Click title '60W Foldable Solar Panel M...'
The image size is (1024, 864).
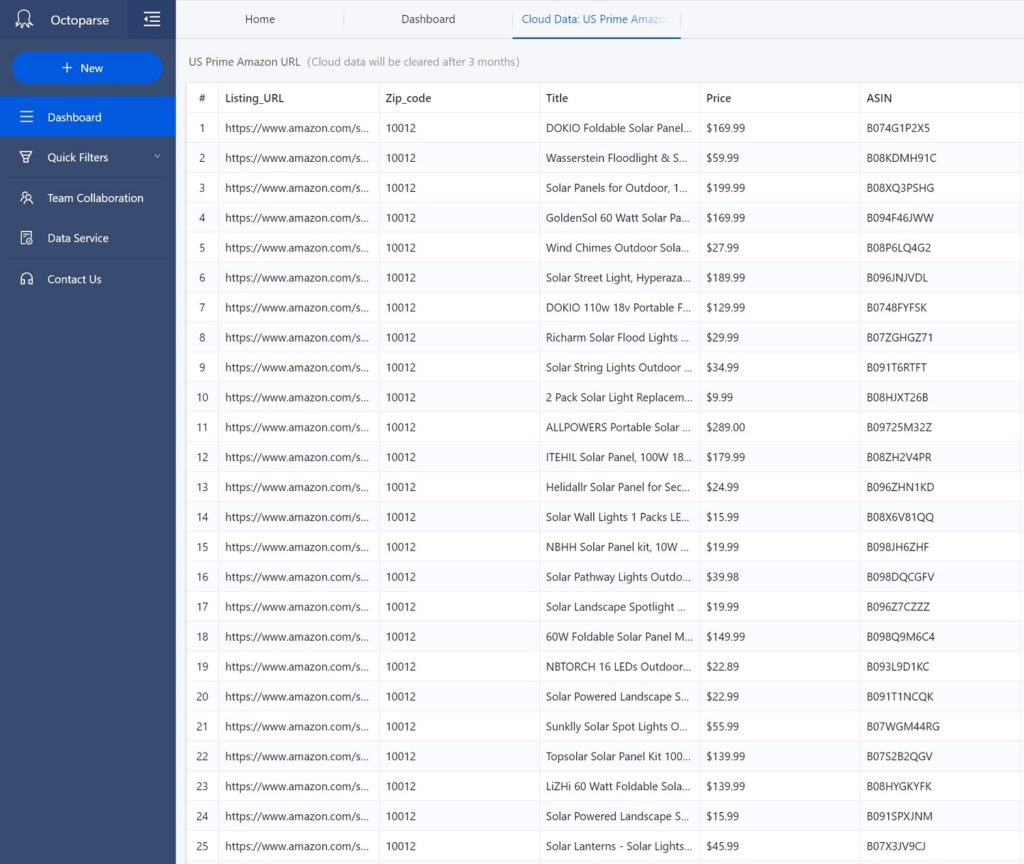click(619, 637)
